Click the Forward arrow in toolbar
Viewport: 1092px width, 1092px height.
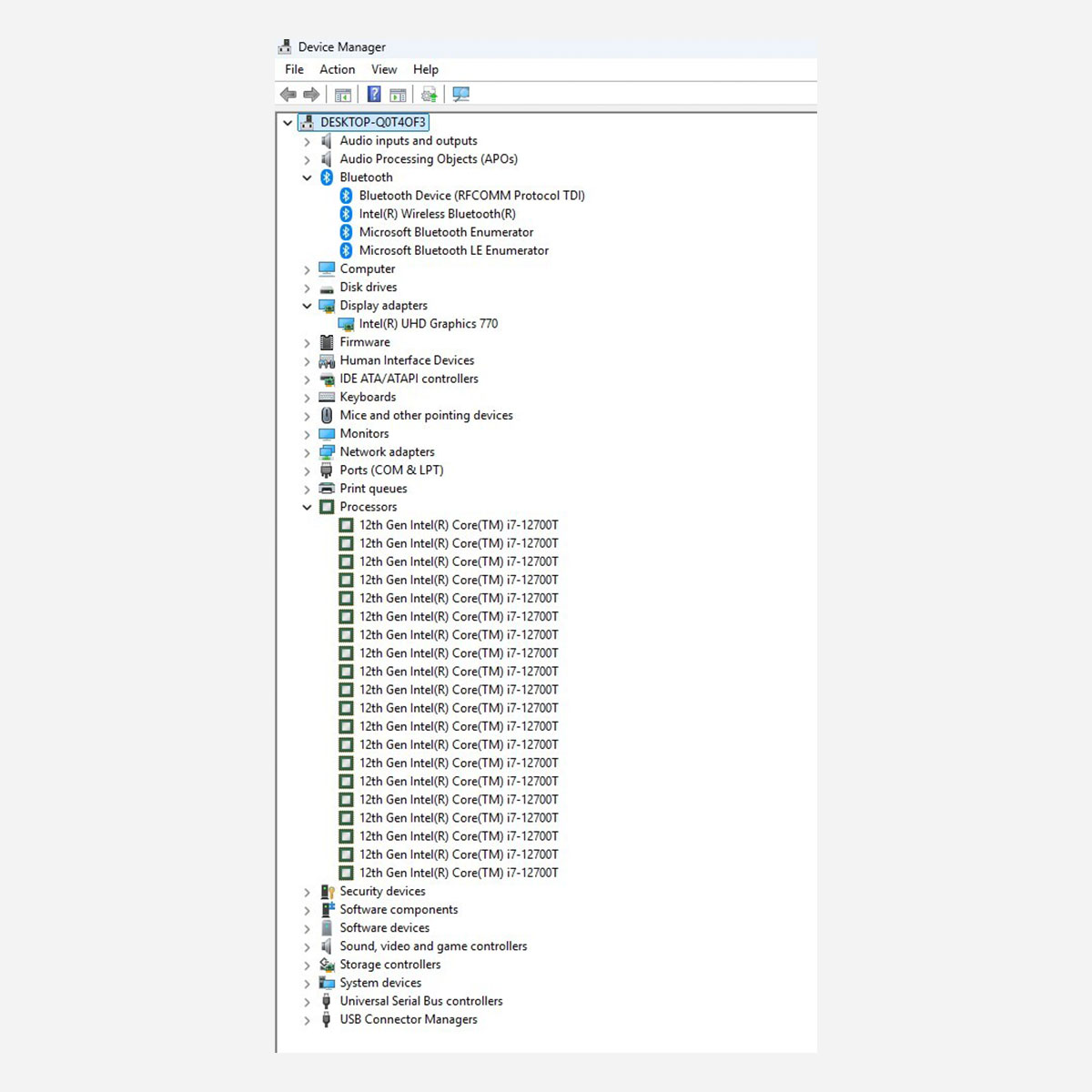click(311, 95)
